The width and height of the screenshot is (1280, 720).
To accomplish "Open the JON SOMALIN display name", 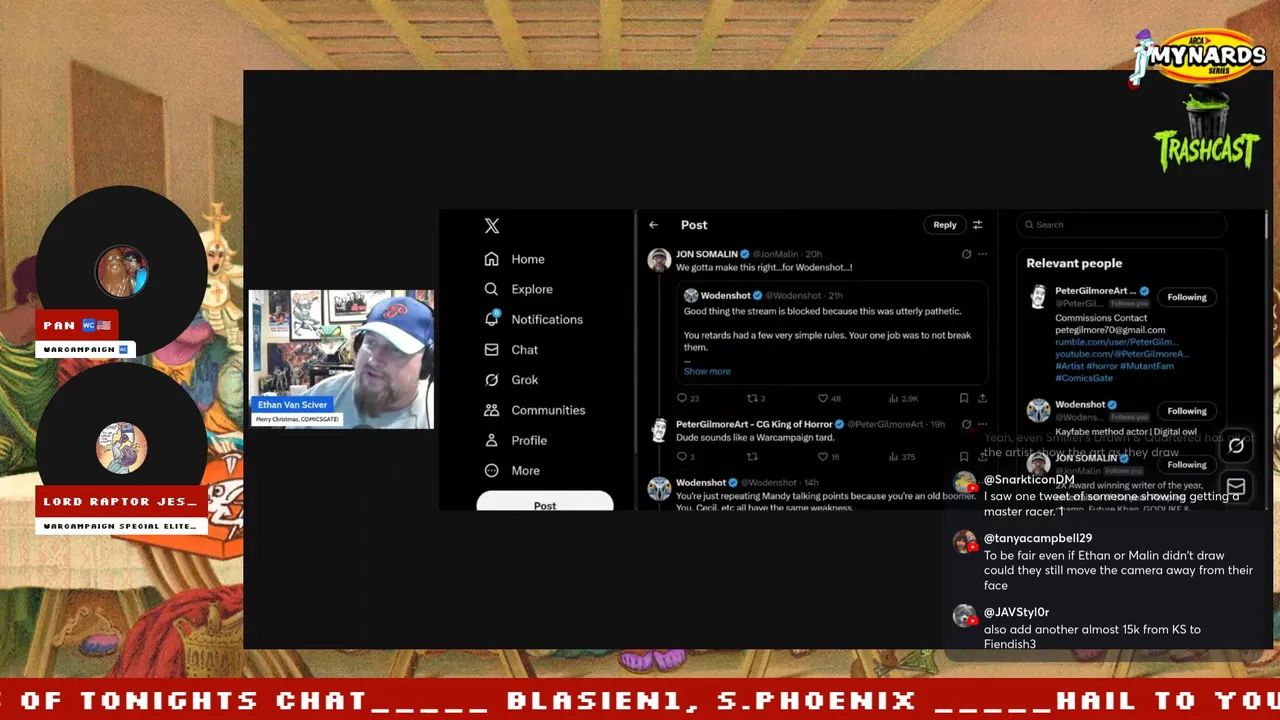I will point(707,254).
